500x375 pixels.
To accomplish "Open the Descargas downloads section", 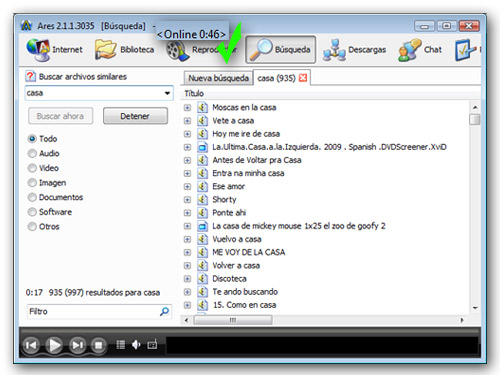I will pyautogui.click(x=354, y=50).
